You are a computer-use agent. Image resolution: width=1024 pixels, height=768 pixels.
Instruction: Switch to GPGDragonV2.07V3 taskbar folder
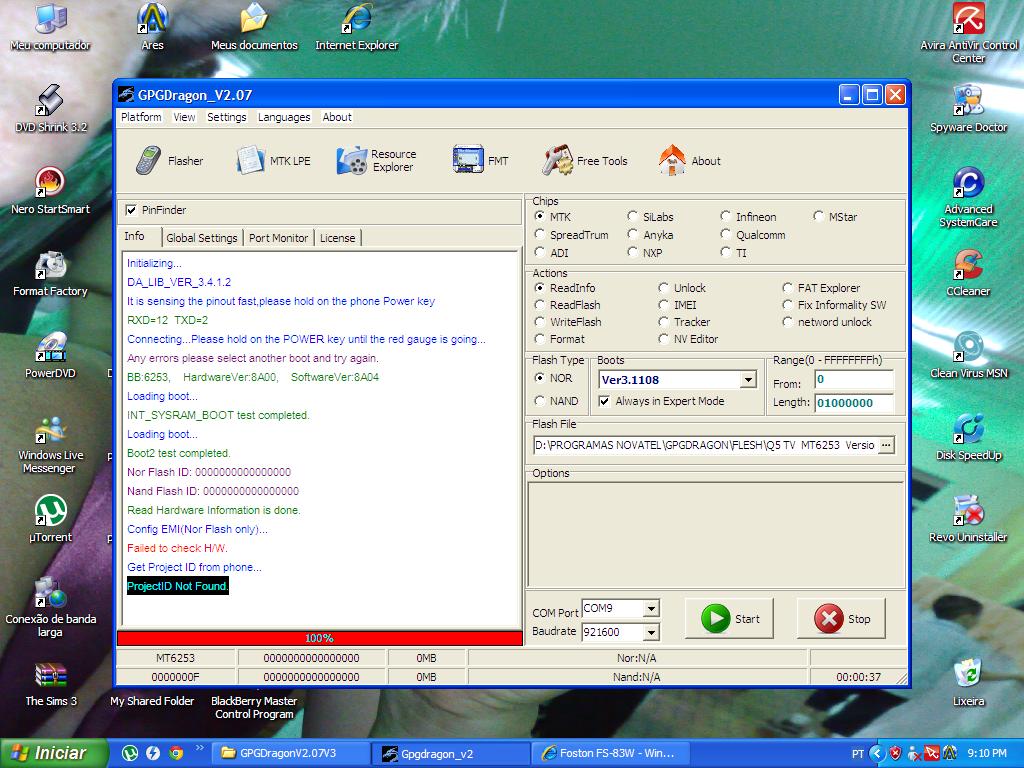click(x=291, y=753)
